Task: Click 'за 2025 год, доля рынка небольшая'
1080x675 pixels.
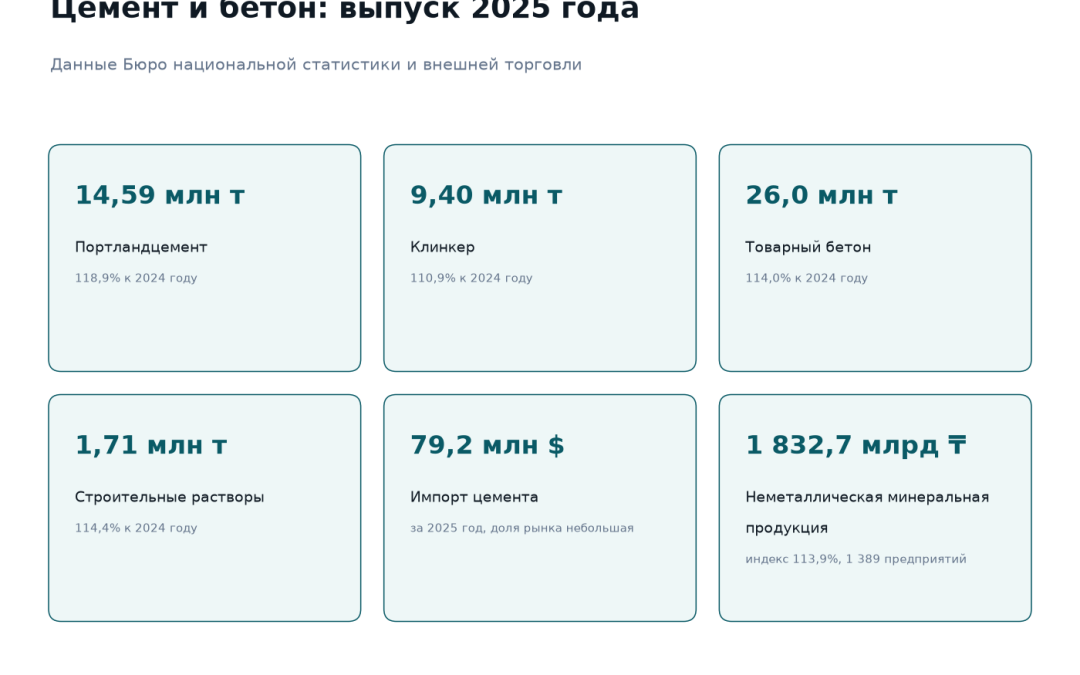Action: [522, 528]
